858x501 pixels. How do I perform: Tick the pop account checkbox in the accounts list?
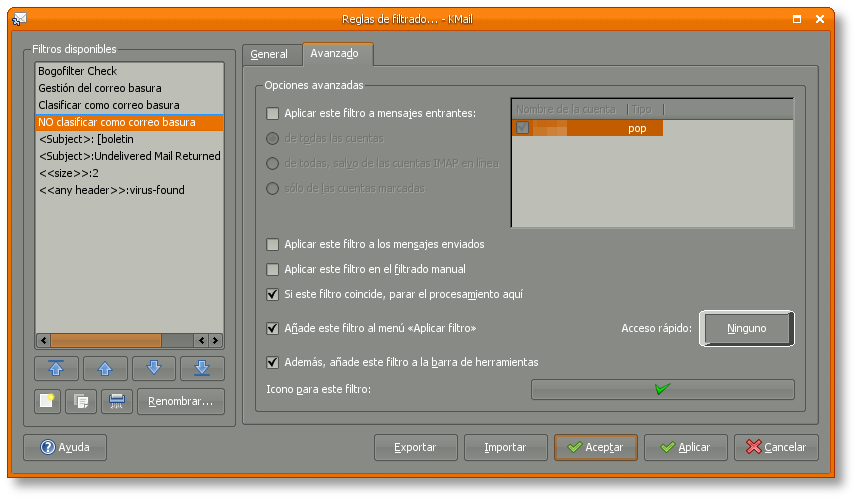click(x=522, y=128)
